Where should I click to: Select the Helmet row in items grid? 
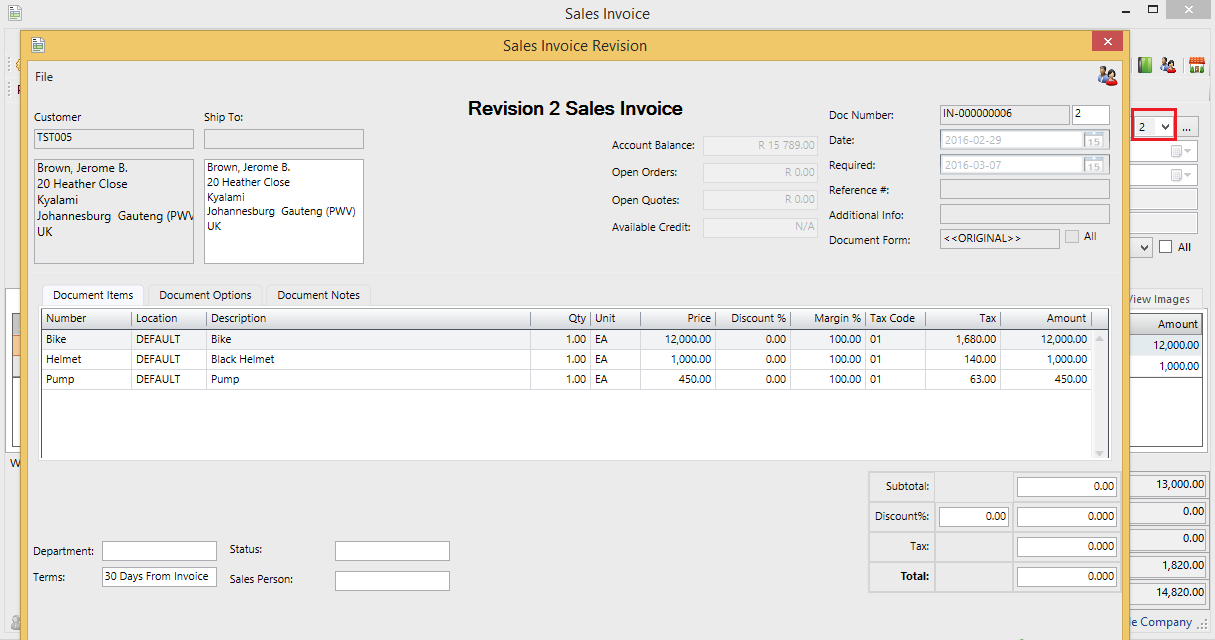(x=300, y=359)
